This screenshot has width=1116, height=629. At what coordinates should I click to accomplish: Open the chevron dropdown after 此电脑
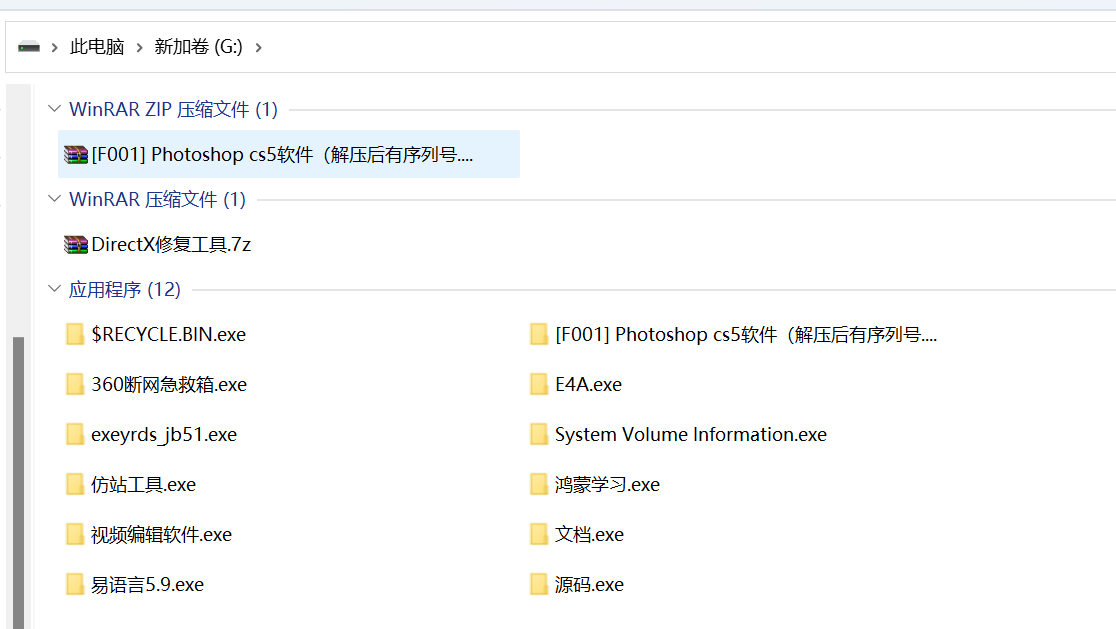(x=140, y=48)
